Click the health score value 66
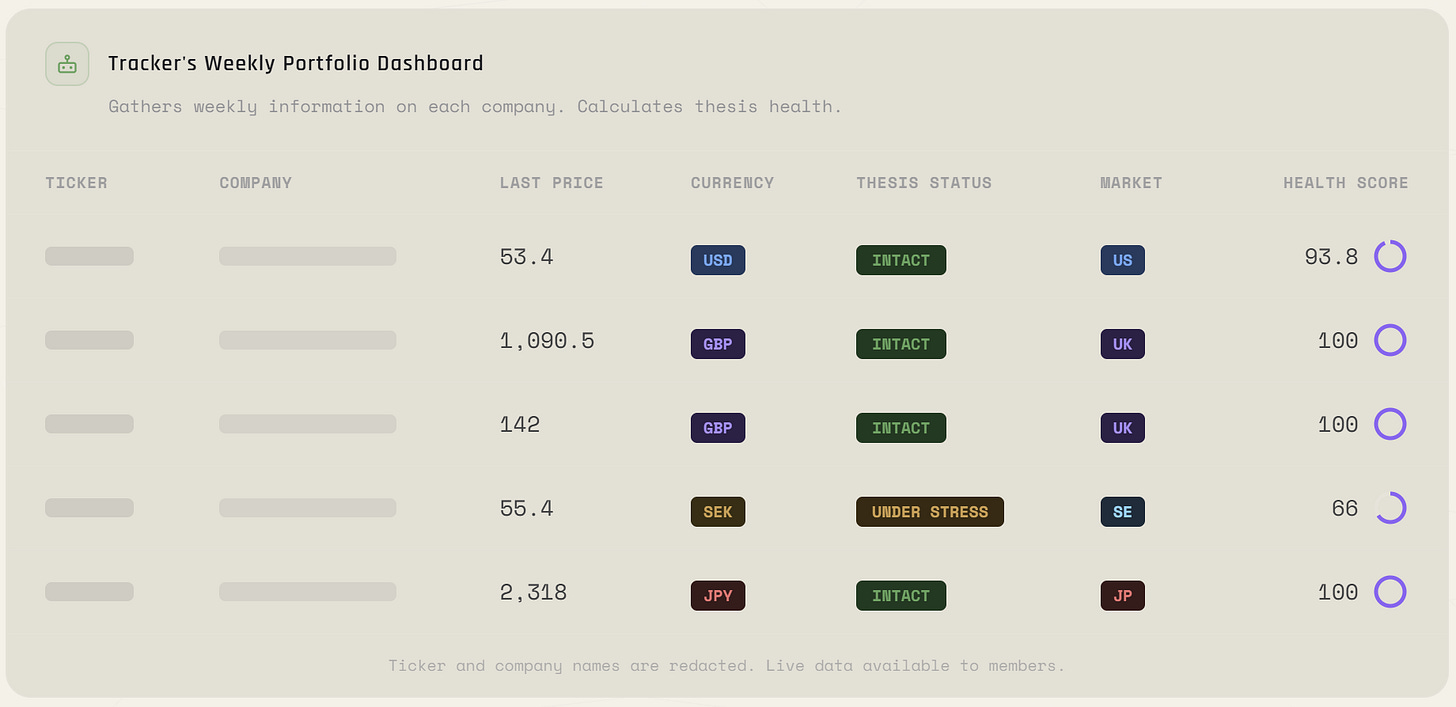Screen dimensions: 1456x707 click(x=1345, y=509)
